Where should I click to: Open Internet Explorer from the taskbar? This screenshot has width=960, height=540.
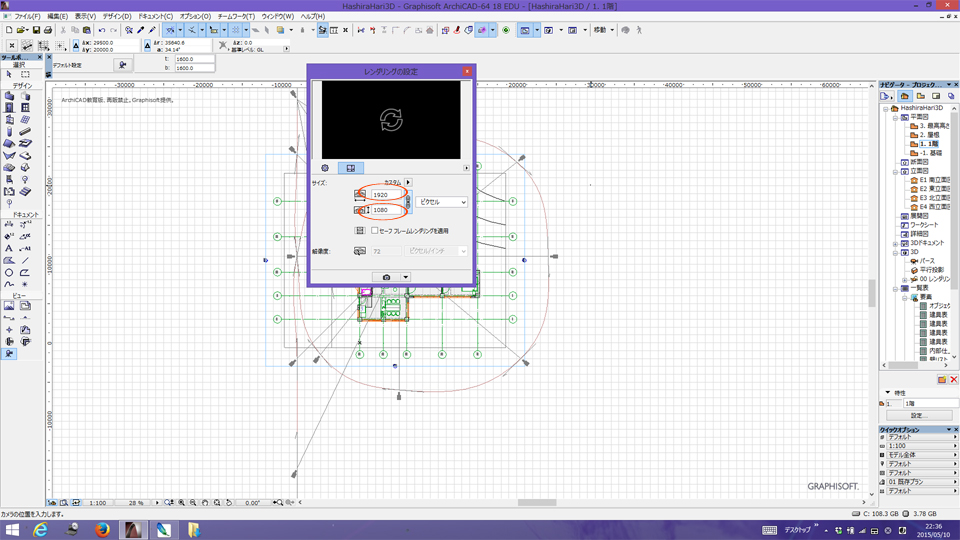41,530
